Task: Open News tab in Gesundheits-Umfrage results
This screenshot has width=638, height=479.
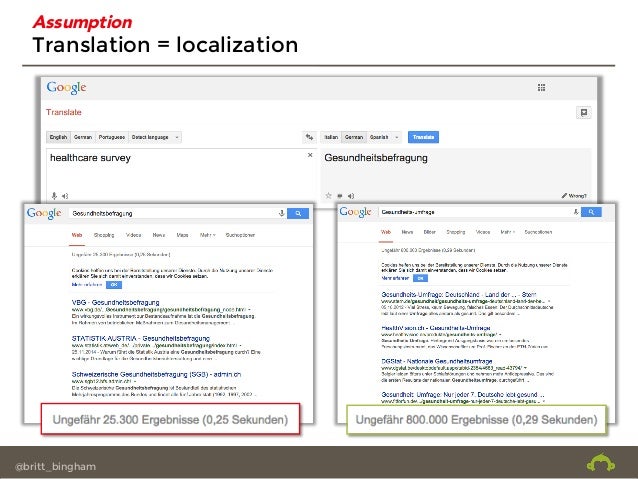Action: click(x=407, y=232)
